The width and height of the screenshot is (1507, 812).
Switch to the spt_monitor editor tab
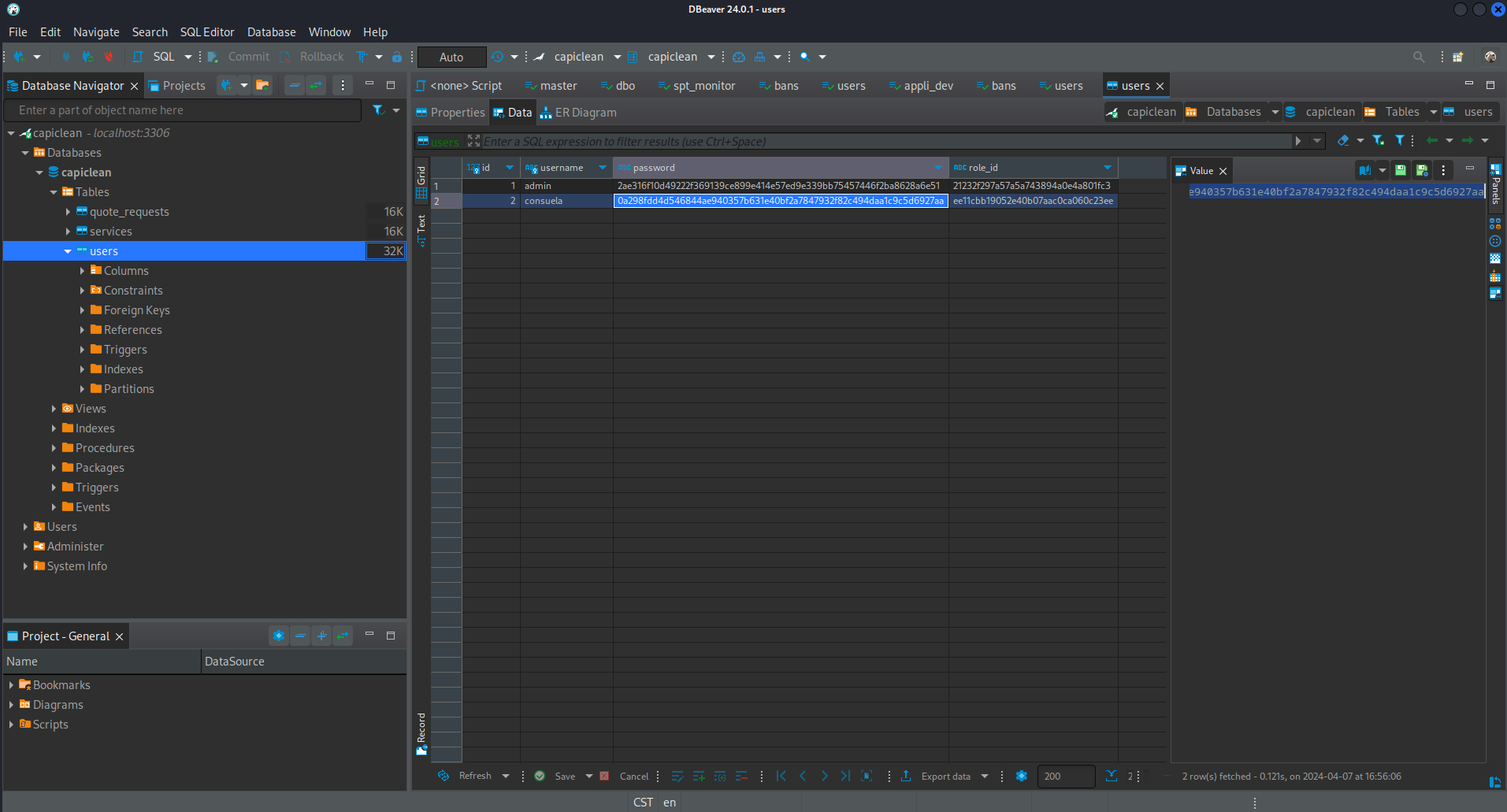point(696,86)
